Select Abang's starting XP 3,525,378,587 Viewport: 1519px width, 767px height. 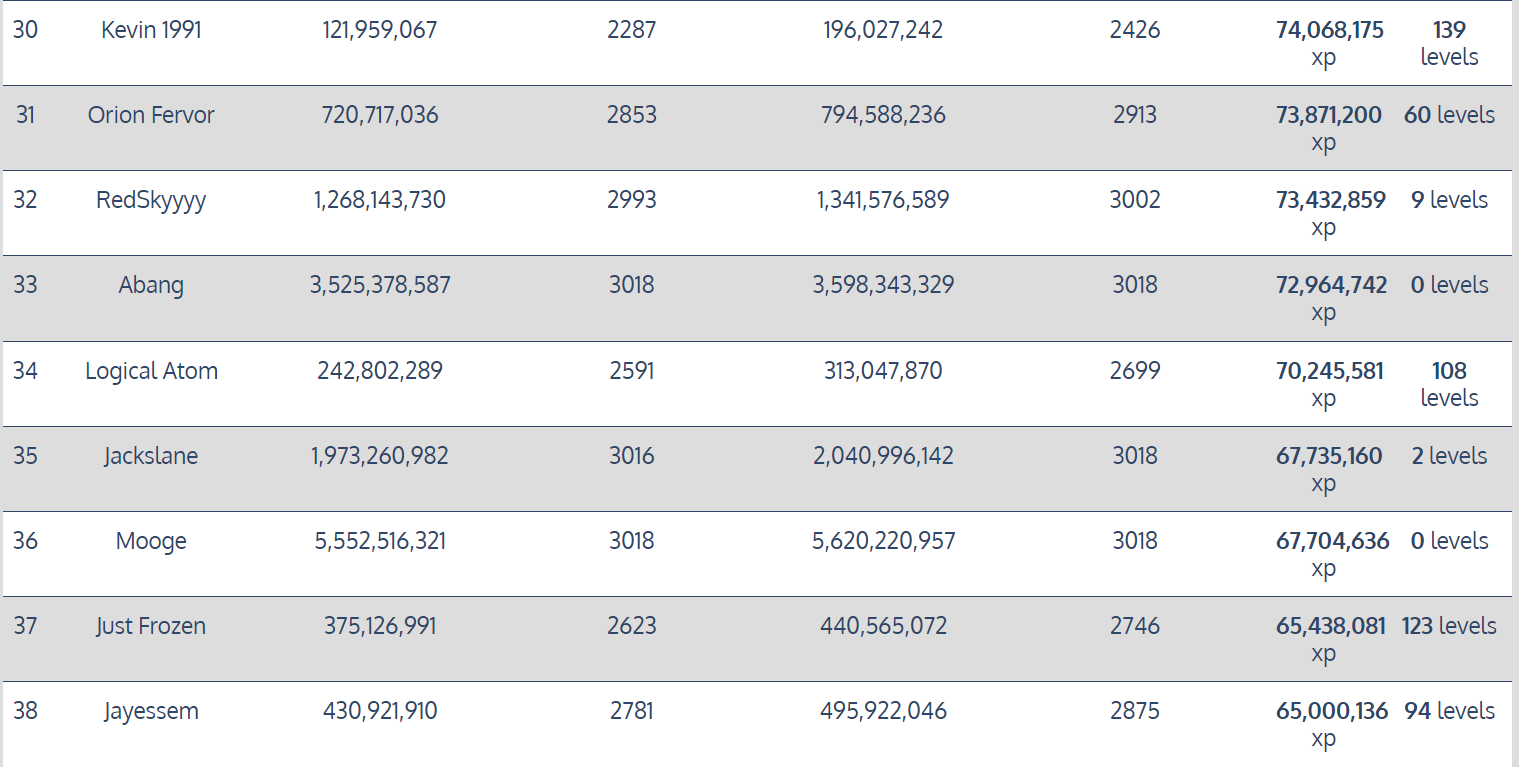pos(380,285)
